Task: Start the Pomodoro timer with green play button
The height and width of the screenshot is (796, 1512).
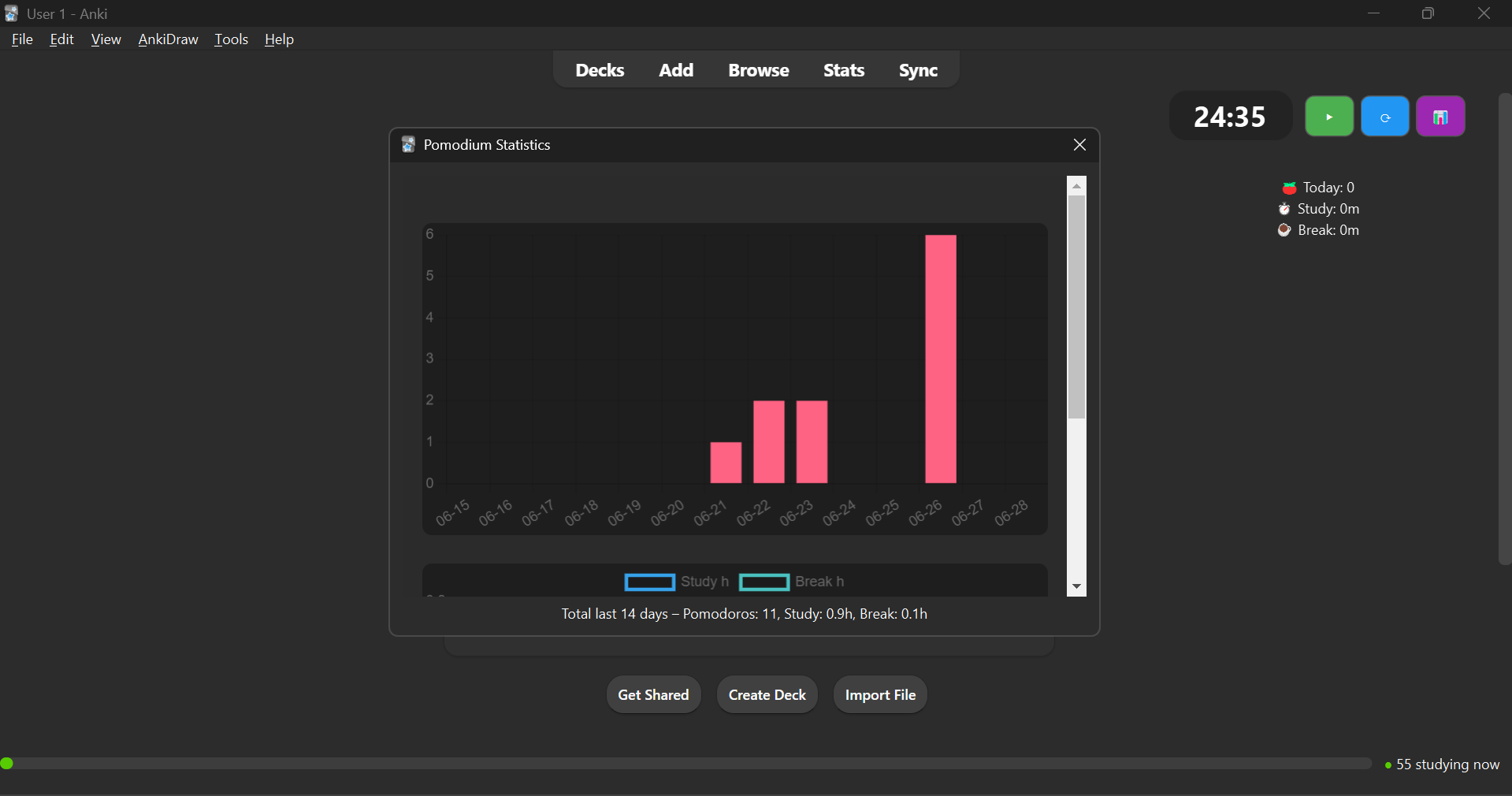Action: tap(1328, 117)
